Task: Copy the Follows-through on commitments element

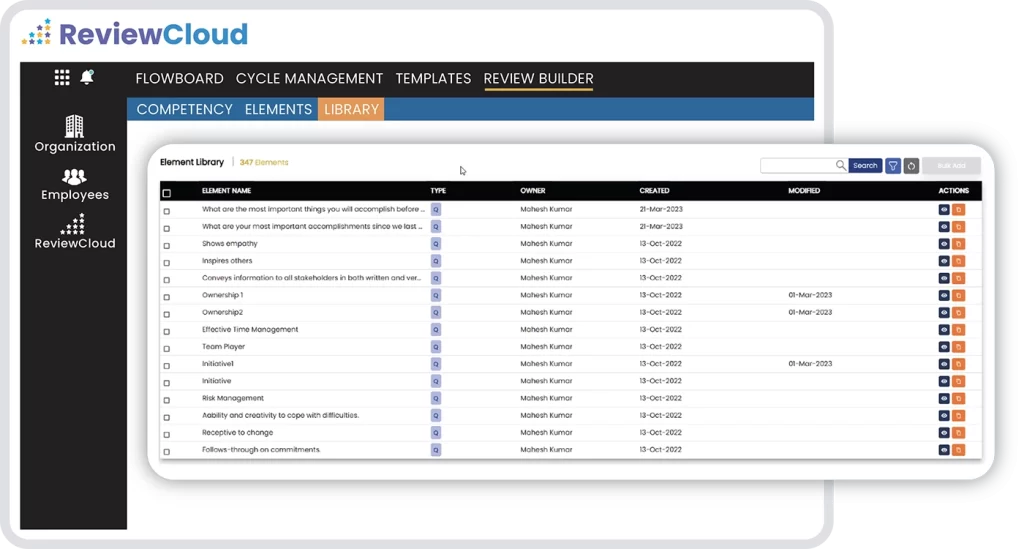Action: [959, 450]
